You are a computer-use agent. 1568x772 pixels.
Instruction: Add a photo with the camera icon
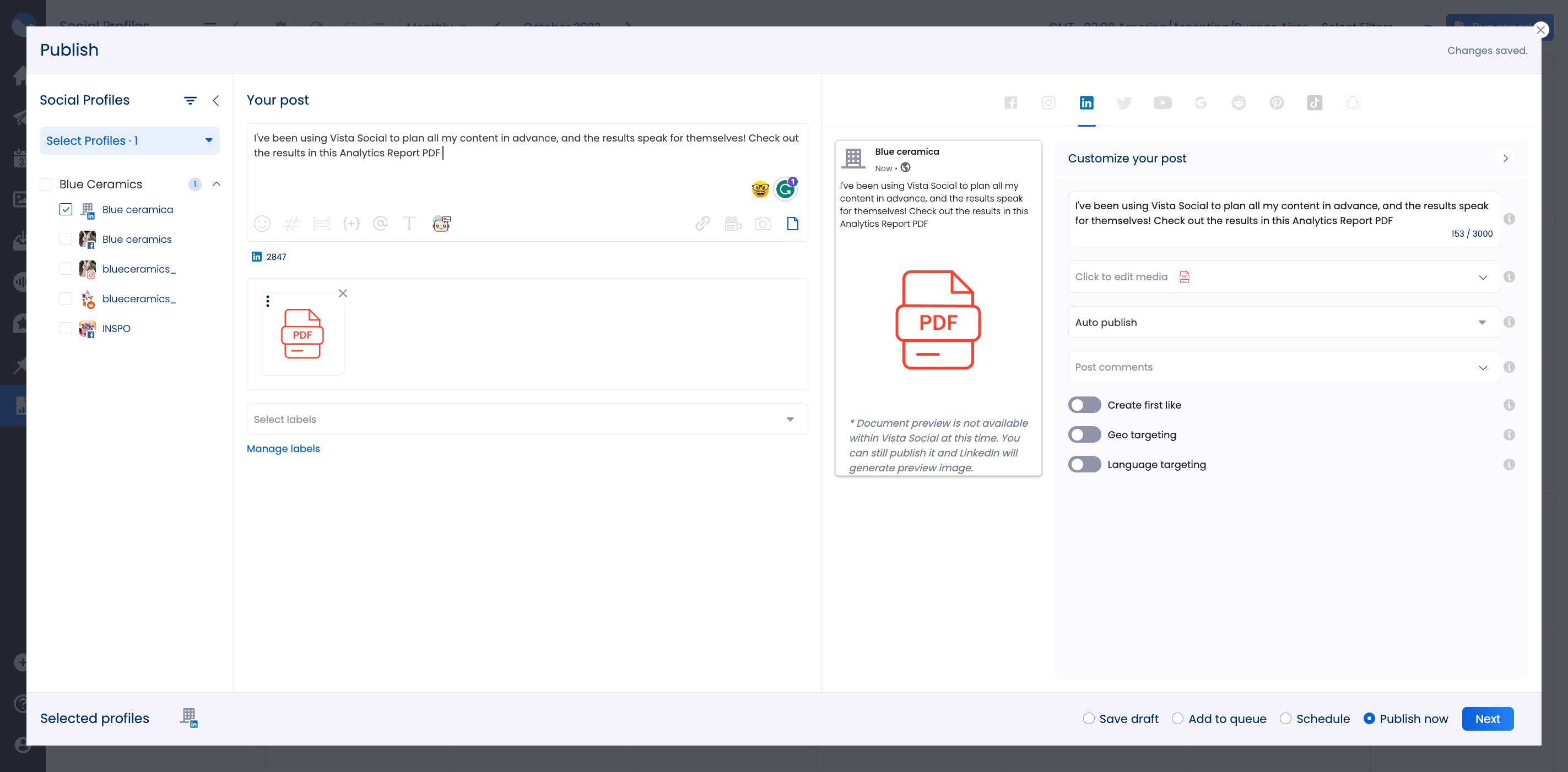click(763, 224)
